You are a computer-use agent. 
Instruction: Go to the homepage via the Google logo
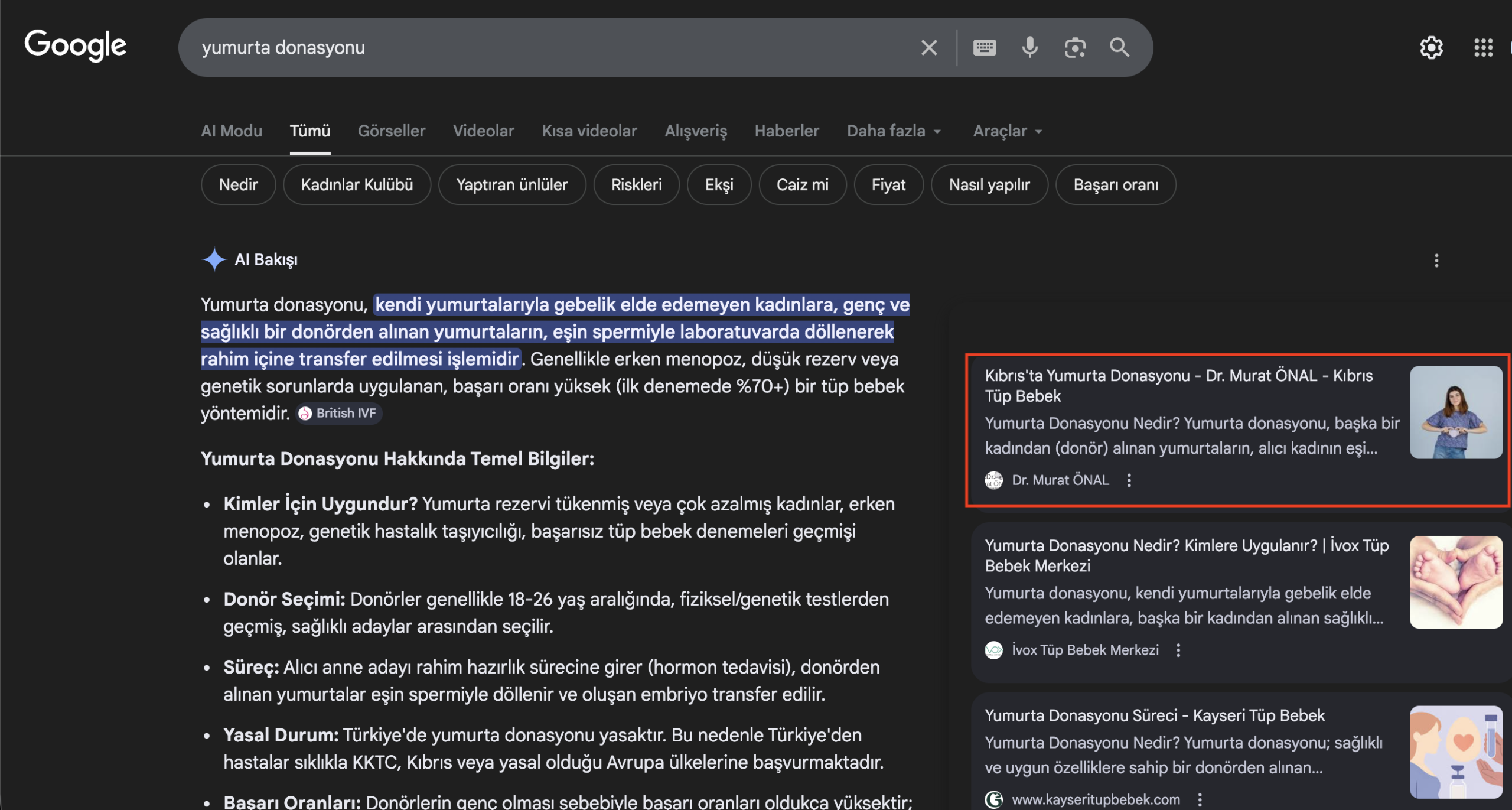pyautogui.click(x=75, y=45)
